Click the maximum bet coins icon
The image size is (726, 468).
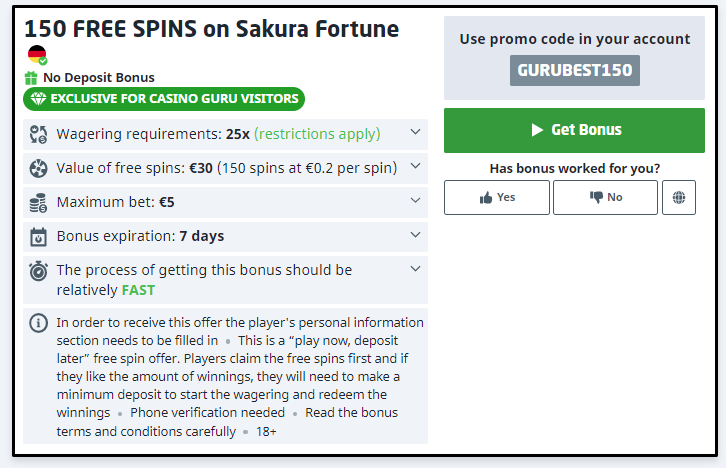(39, 202)
